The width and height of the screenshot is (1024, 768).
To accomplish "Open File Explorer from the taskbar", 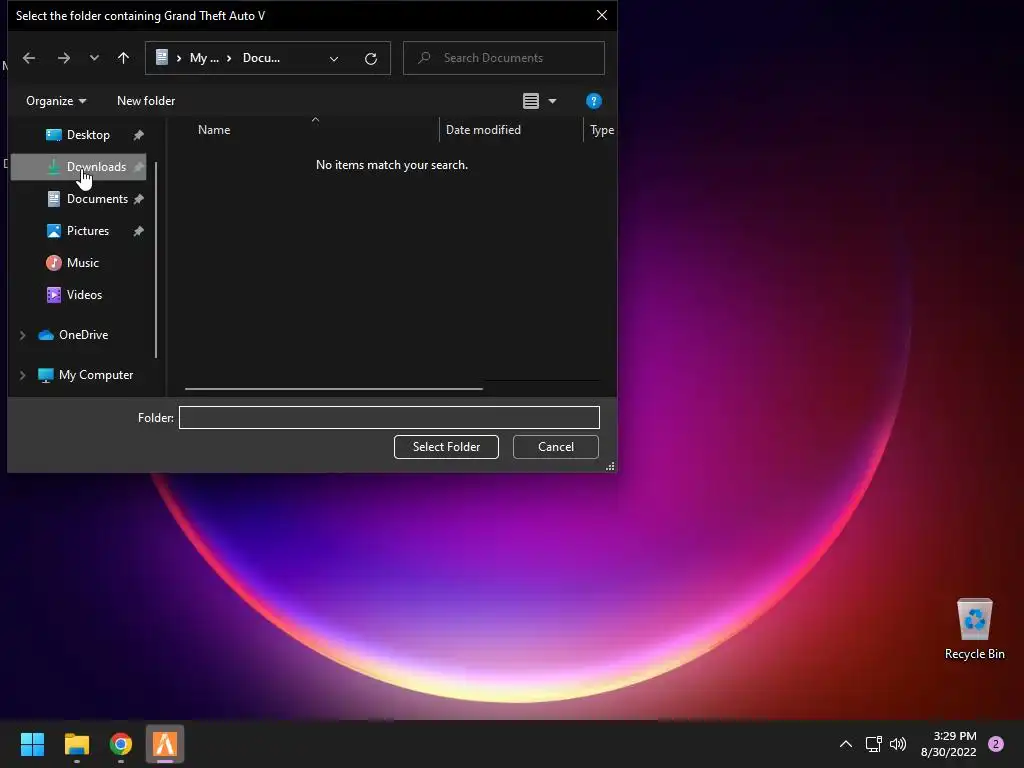I will pyautogui.click(x=76, y=744).
